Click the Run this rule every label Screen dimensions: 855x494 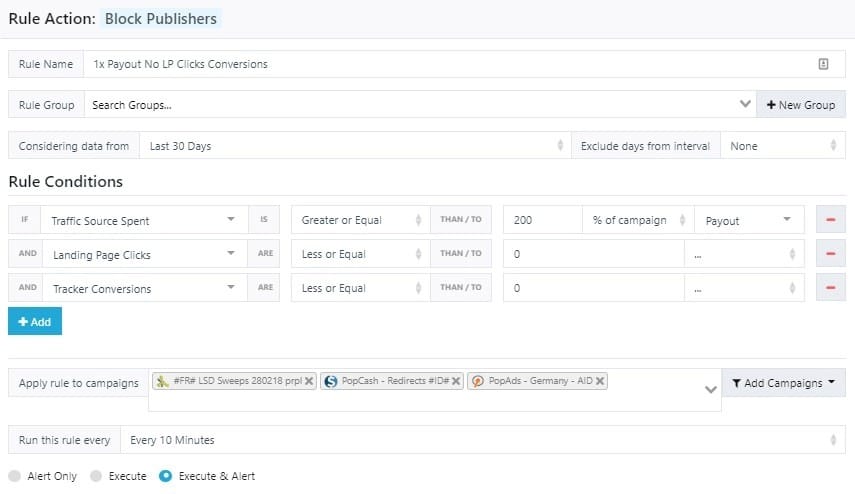coord(64,440)
